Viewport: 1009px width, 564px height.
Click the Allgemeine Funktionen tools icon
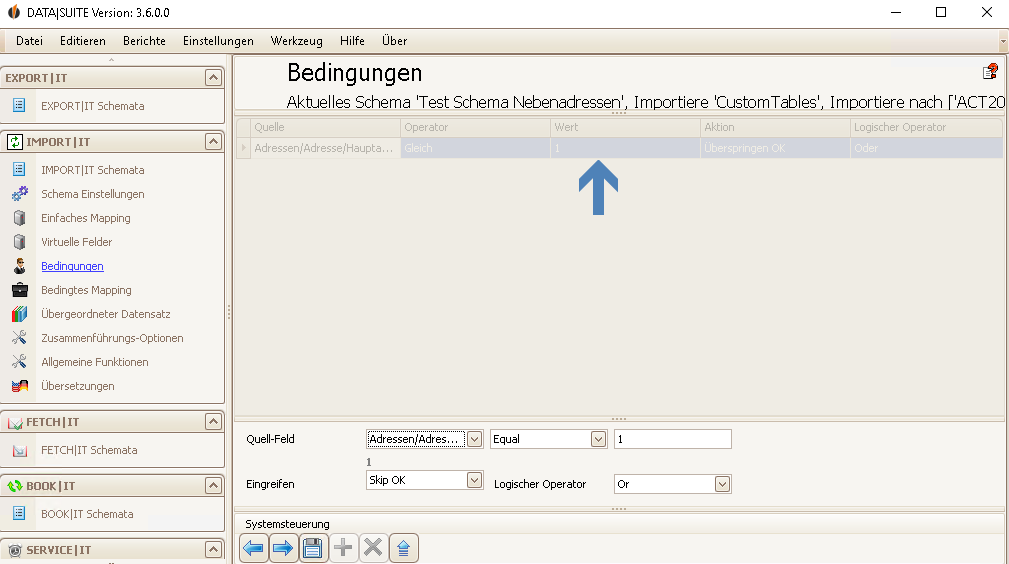[x=19, y=361]
